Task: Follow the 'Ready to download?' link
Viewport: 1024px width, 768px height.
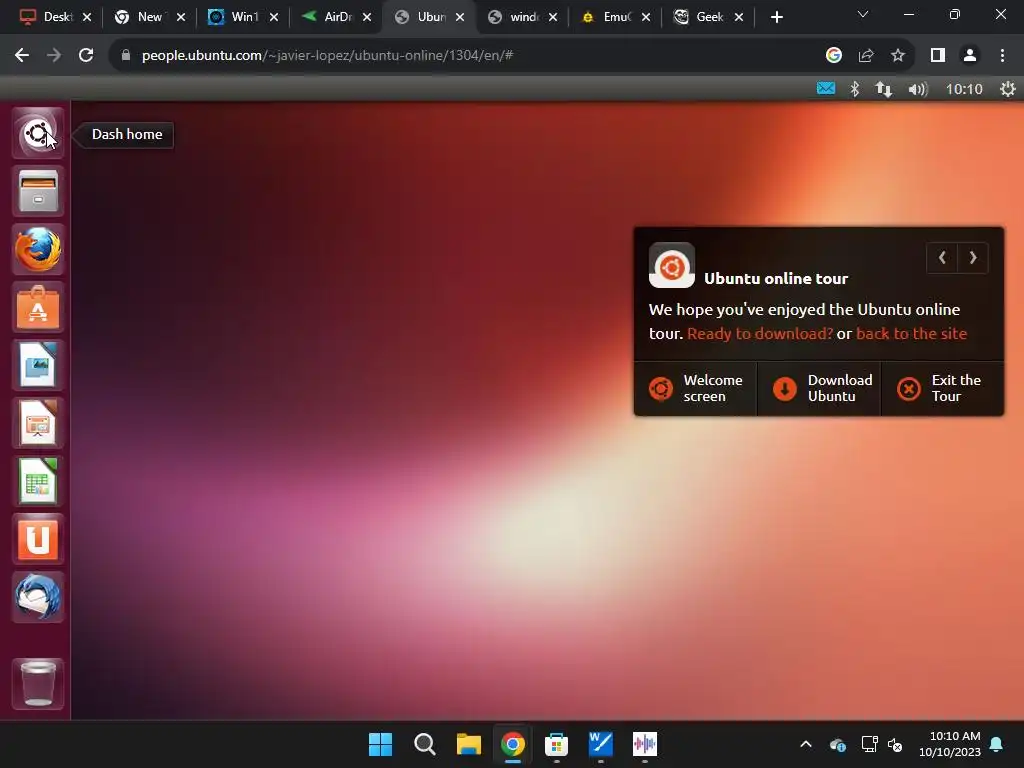Action: point(760,334)
